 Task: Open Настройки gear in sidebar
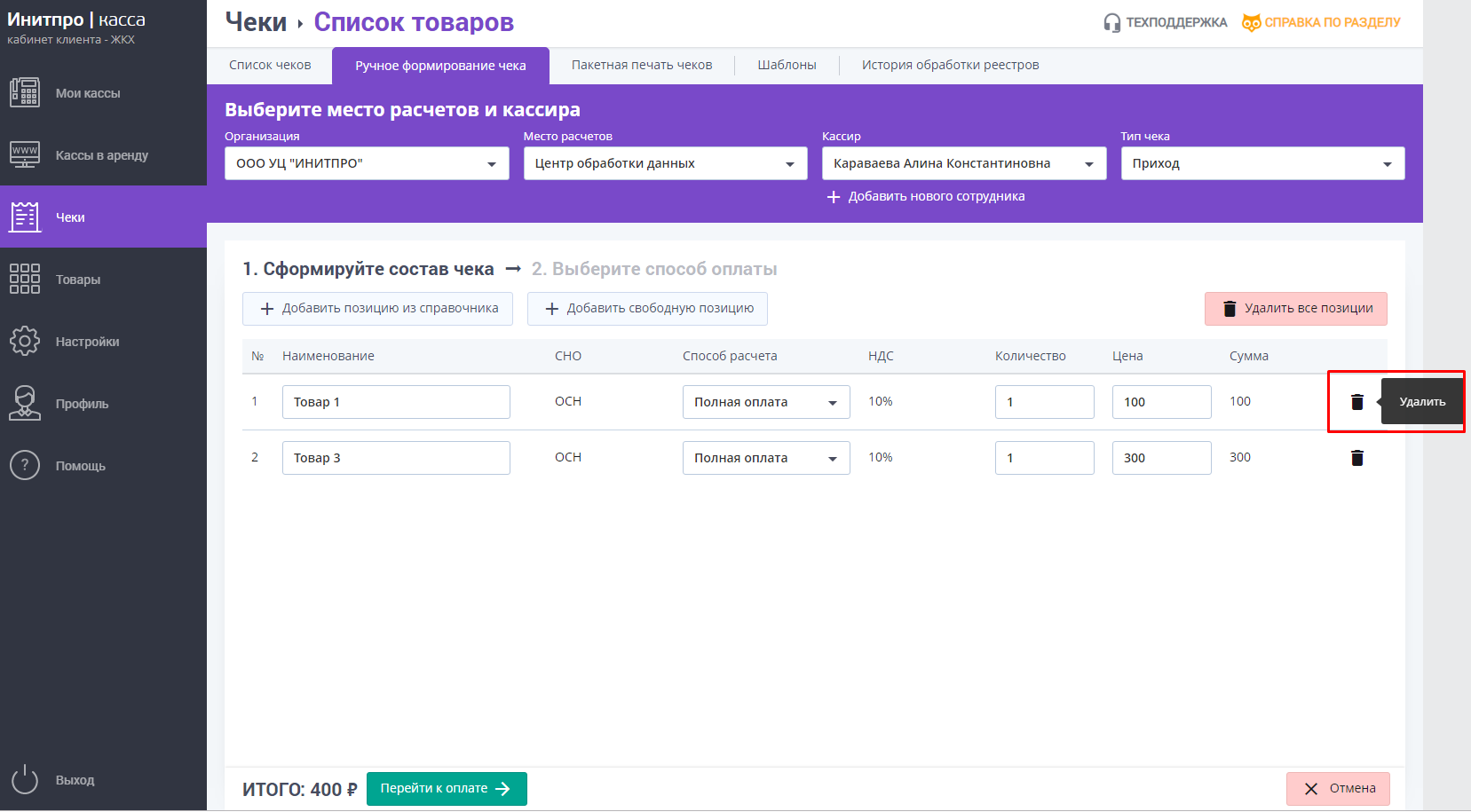pos(103,342)
